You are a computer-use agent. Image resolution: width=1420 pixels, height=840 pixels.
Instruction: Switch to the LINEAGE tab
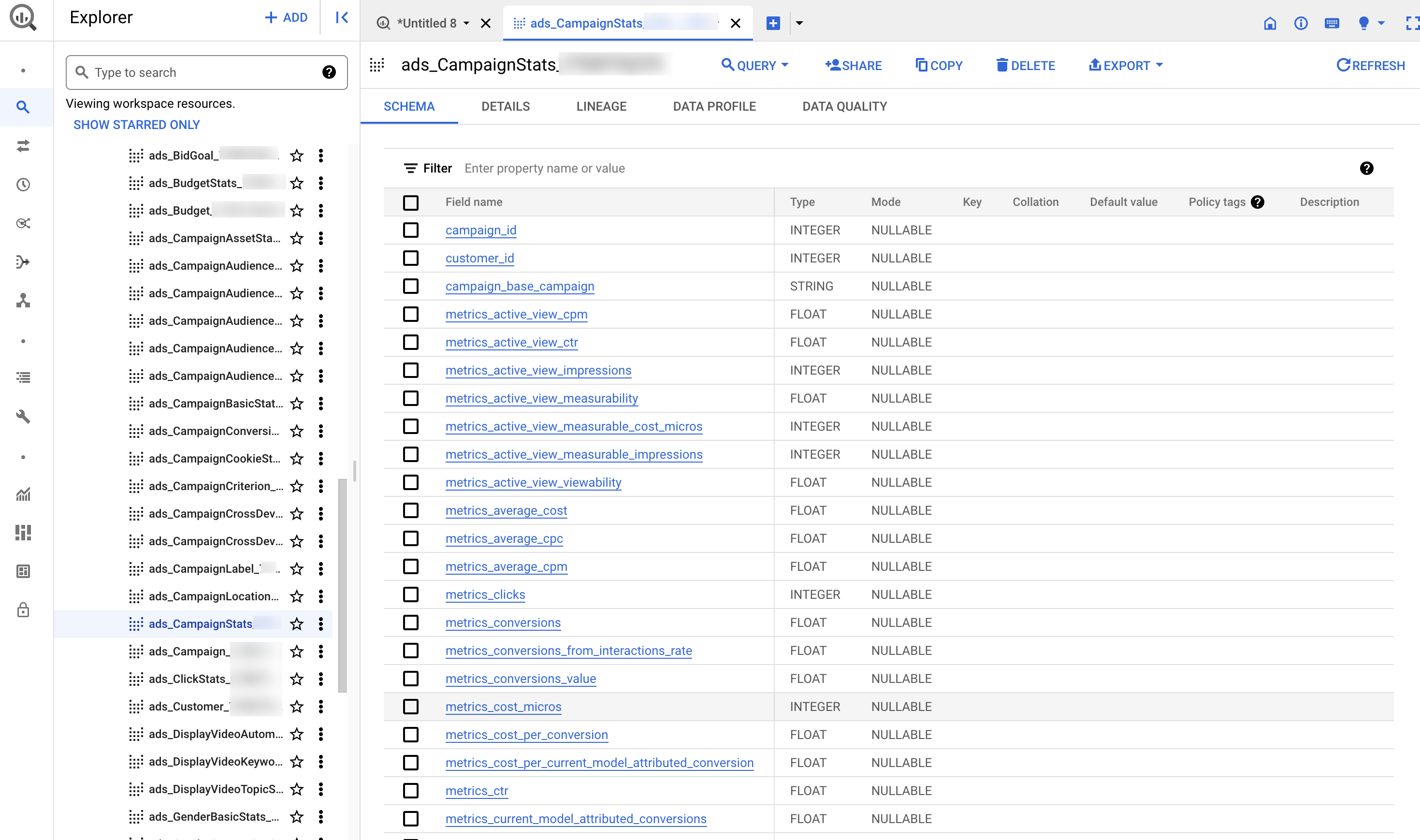click(601, 106)
